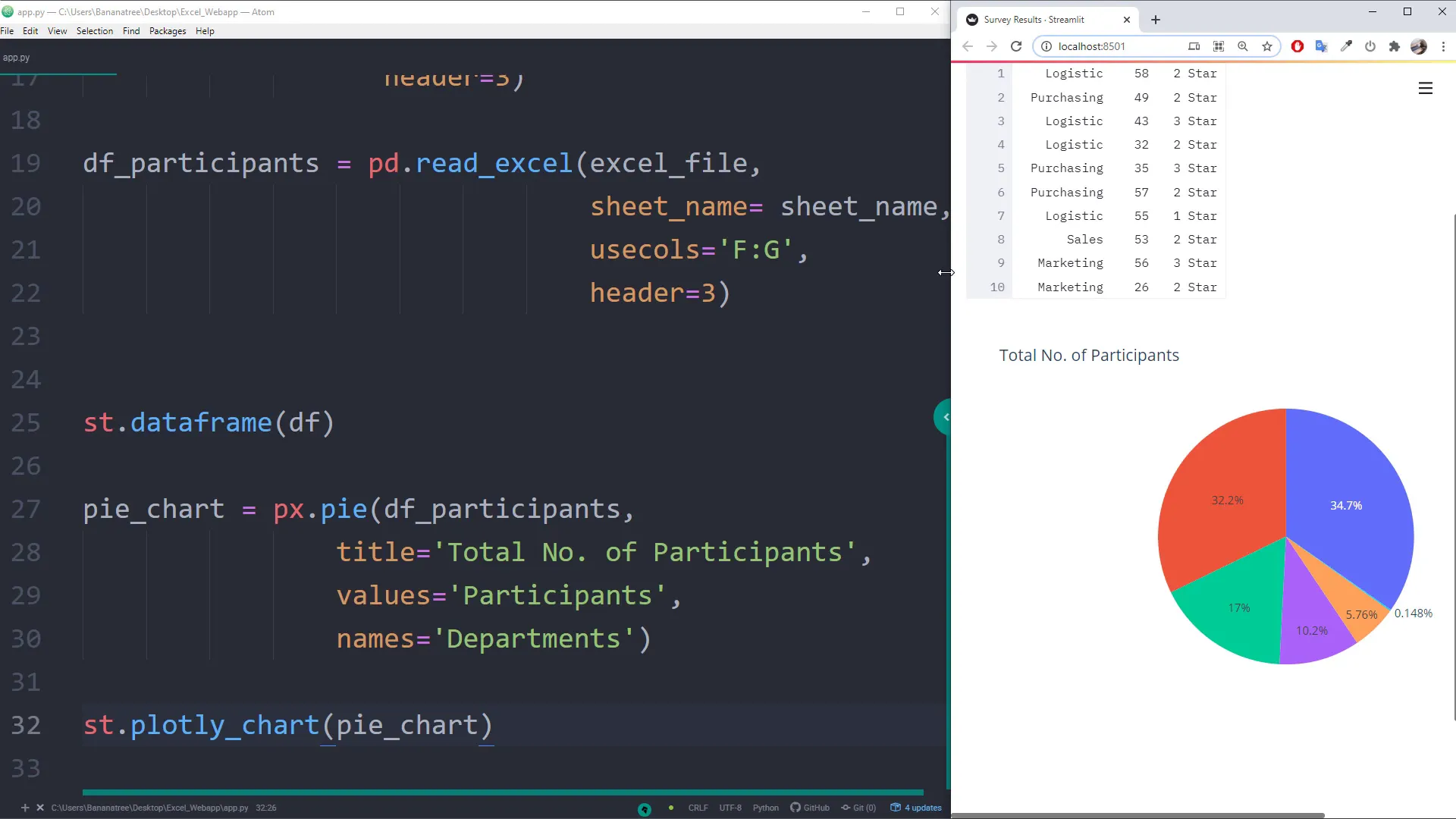This screenshot has width=1456, height=819.
Task: Open GitHub panel from status bar
Action: pyautogui.click(x=810, y=808)
